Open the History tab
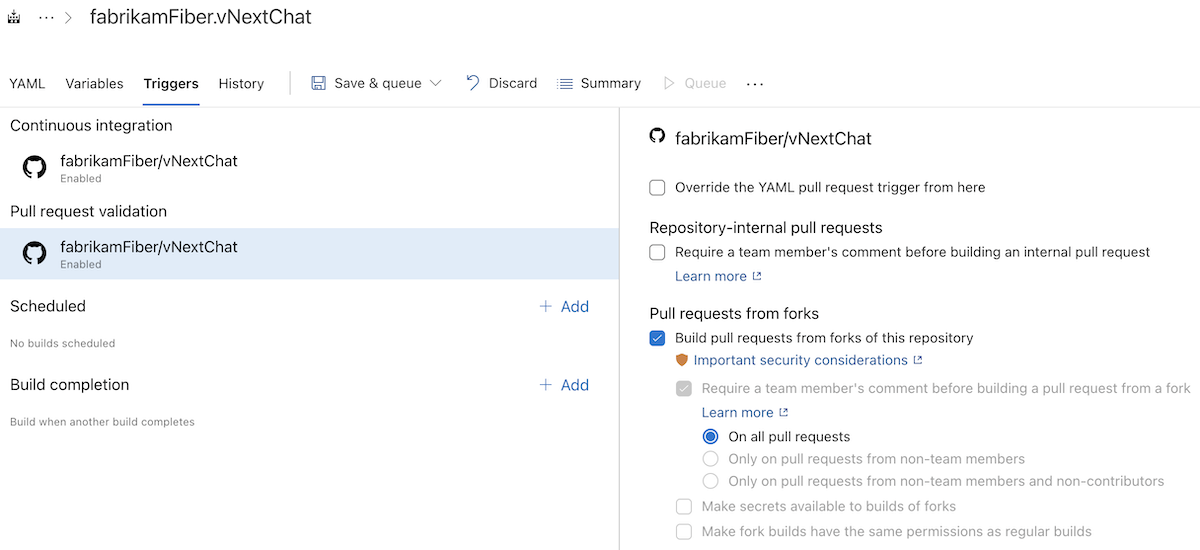This screenshot has width=1200, height=550. click(x=241, y=83)
